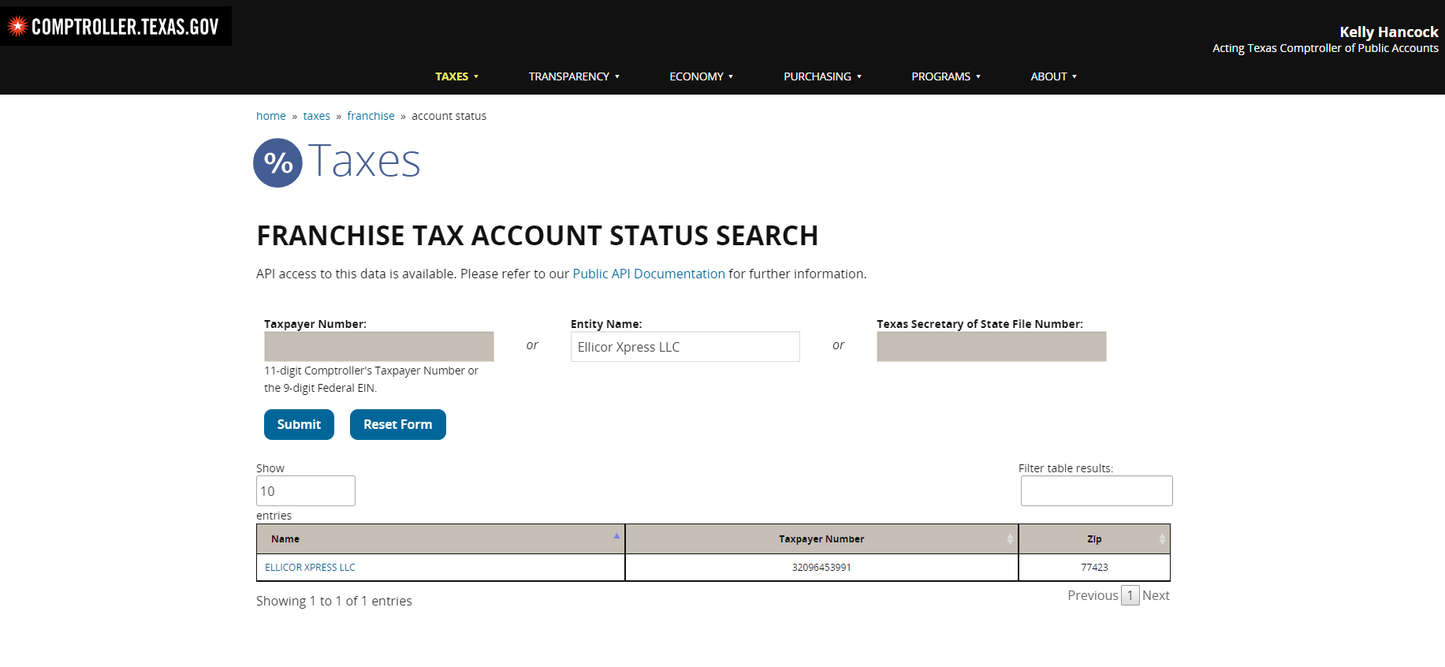
Task: Click the percent Taxes icon
Action: 278,163
